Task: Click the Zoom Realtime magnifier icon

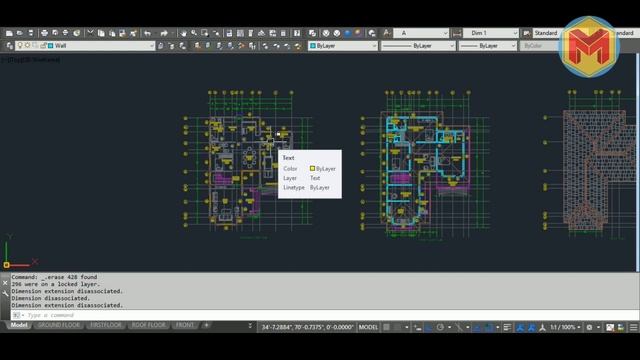Action: (194, 33)
